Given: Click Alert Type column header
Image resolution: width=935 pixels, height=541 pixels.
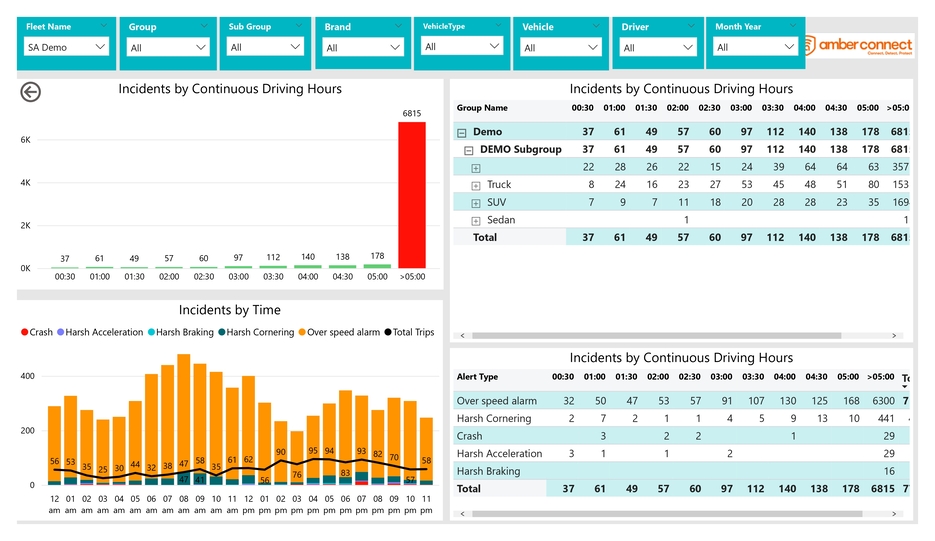Looking at the screenshot, I should [477, 377].
